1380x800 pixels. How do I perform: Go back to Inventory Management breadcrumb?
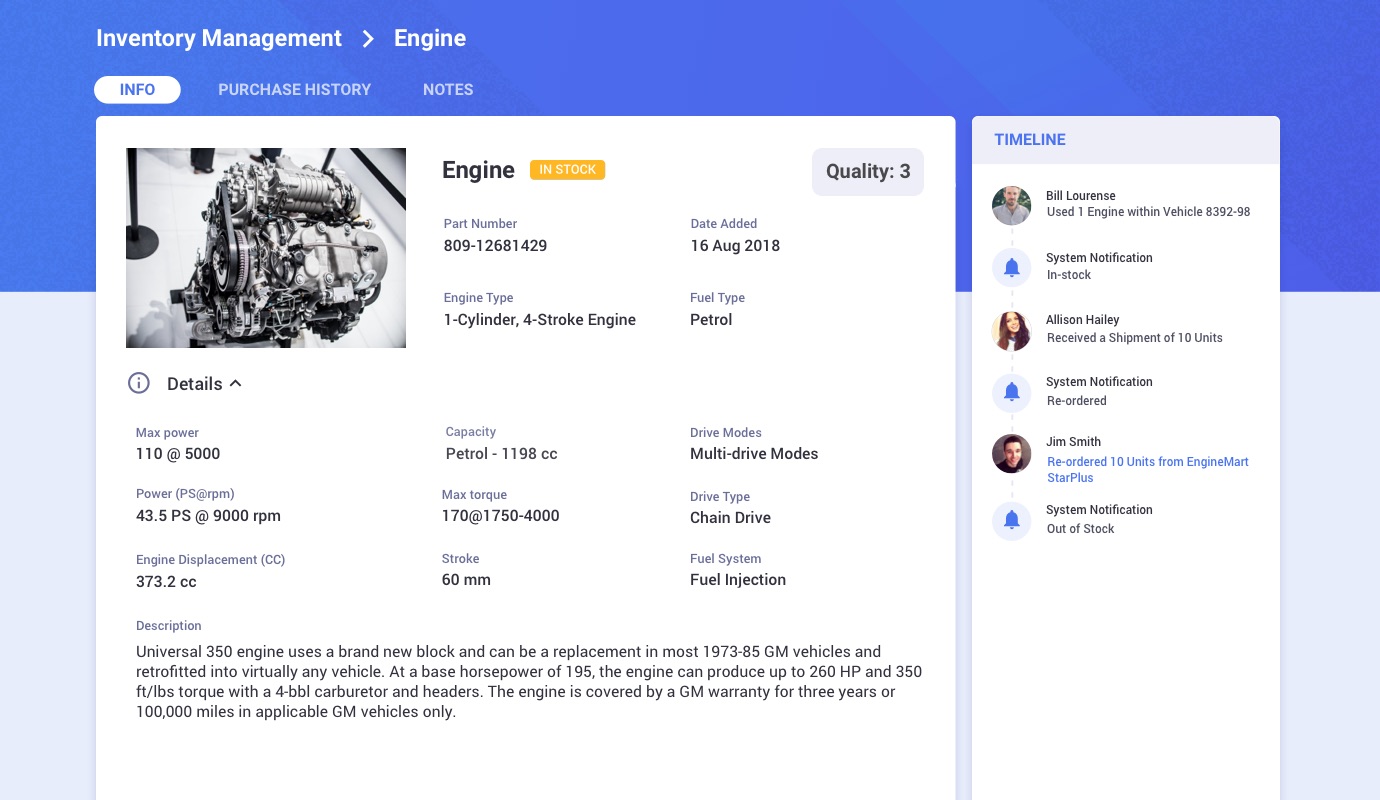tap(219, 39)
